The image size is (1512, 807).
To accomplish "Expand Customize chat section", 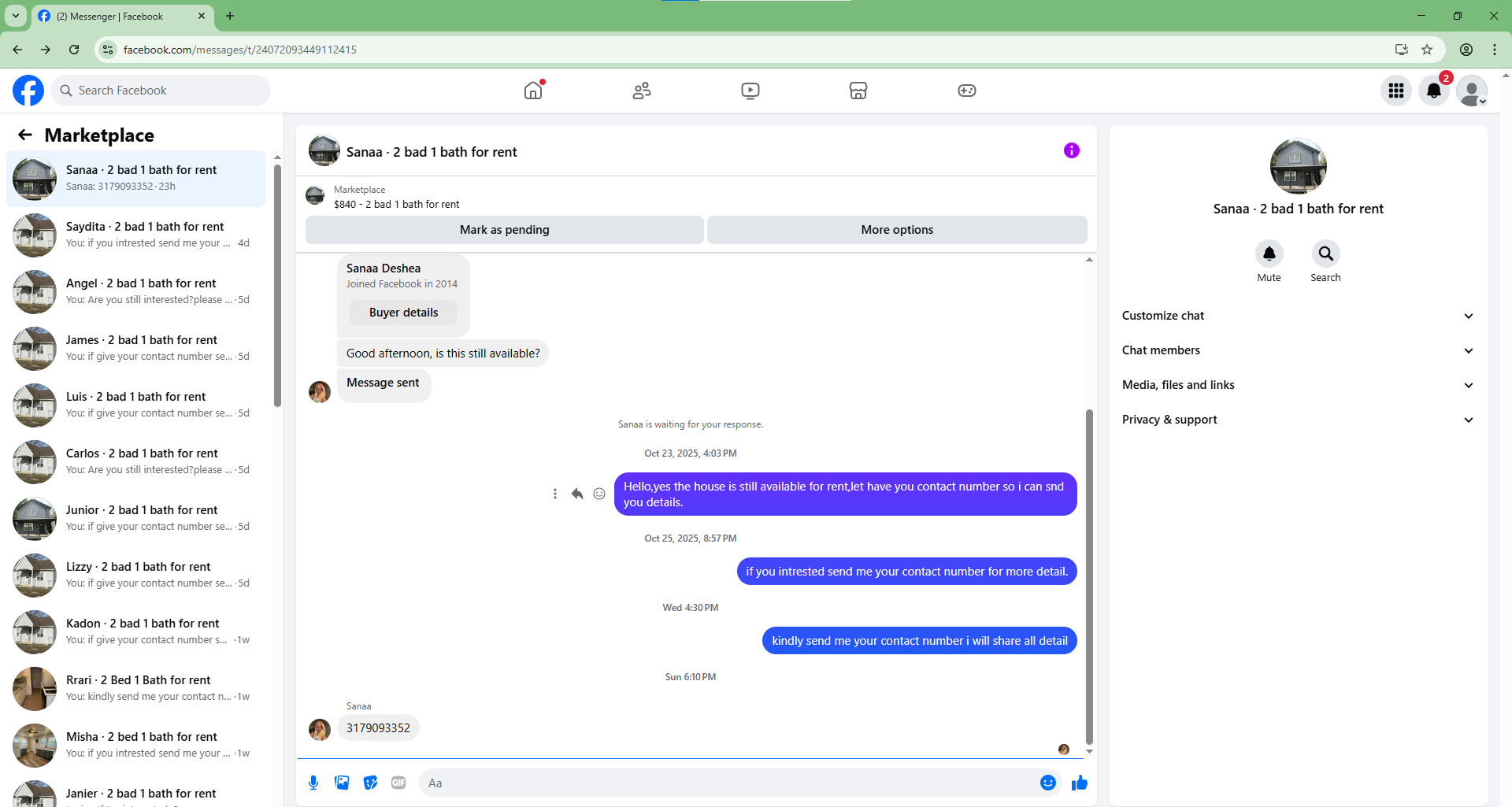I will pyautogui.click(x=1298, y=316).
